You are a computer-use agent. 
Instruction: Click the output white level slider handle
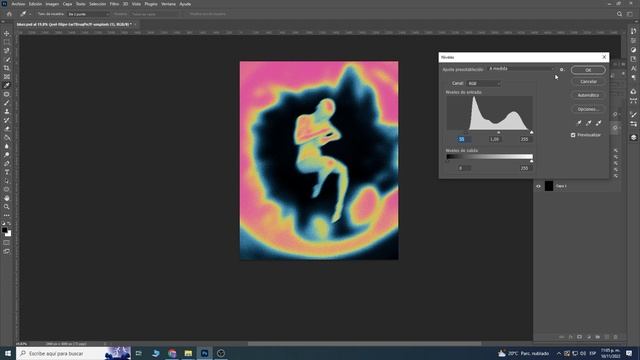[x=531, y=162]
